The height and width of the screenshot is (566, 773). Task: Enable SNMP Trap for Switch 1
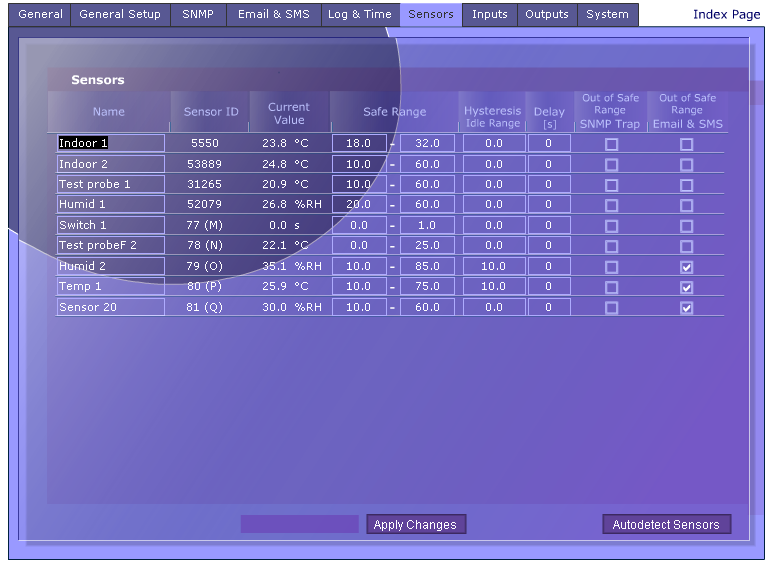tap(611, 226)
